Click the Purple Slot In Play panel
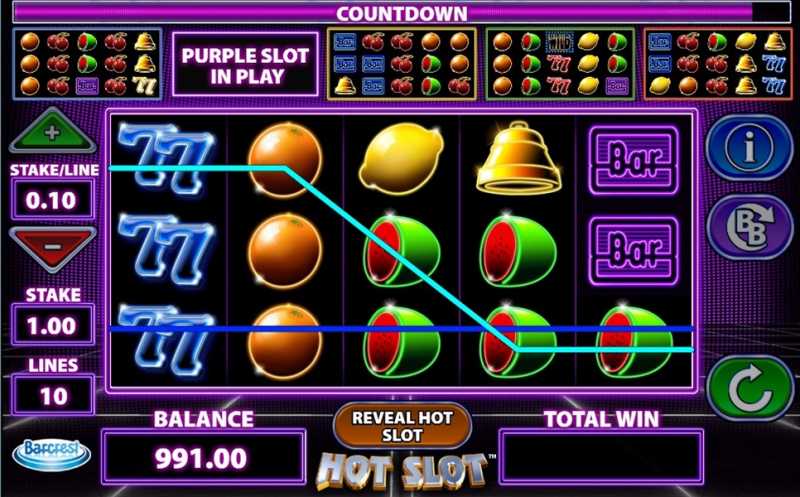Viewport: 800px width, 497px height. tap(245, 65)
